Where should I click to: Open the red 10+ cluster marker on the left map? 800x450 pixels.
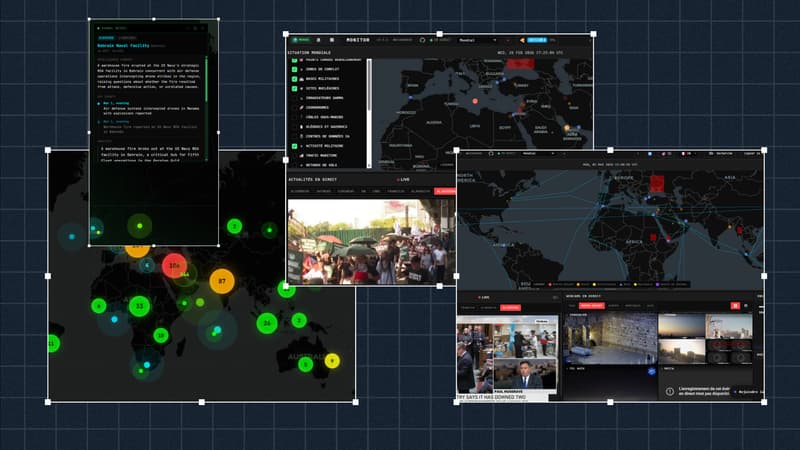pos(174,266)
